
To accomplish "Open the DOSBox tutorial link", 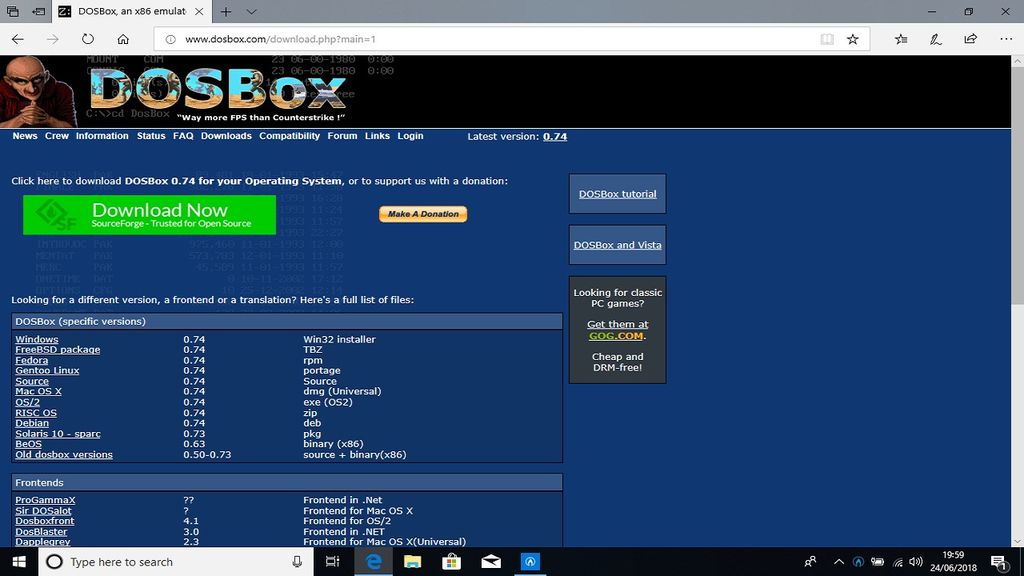I will click(x=616, y=193).
